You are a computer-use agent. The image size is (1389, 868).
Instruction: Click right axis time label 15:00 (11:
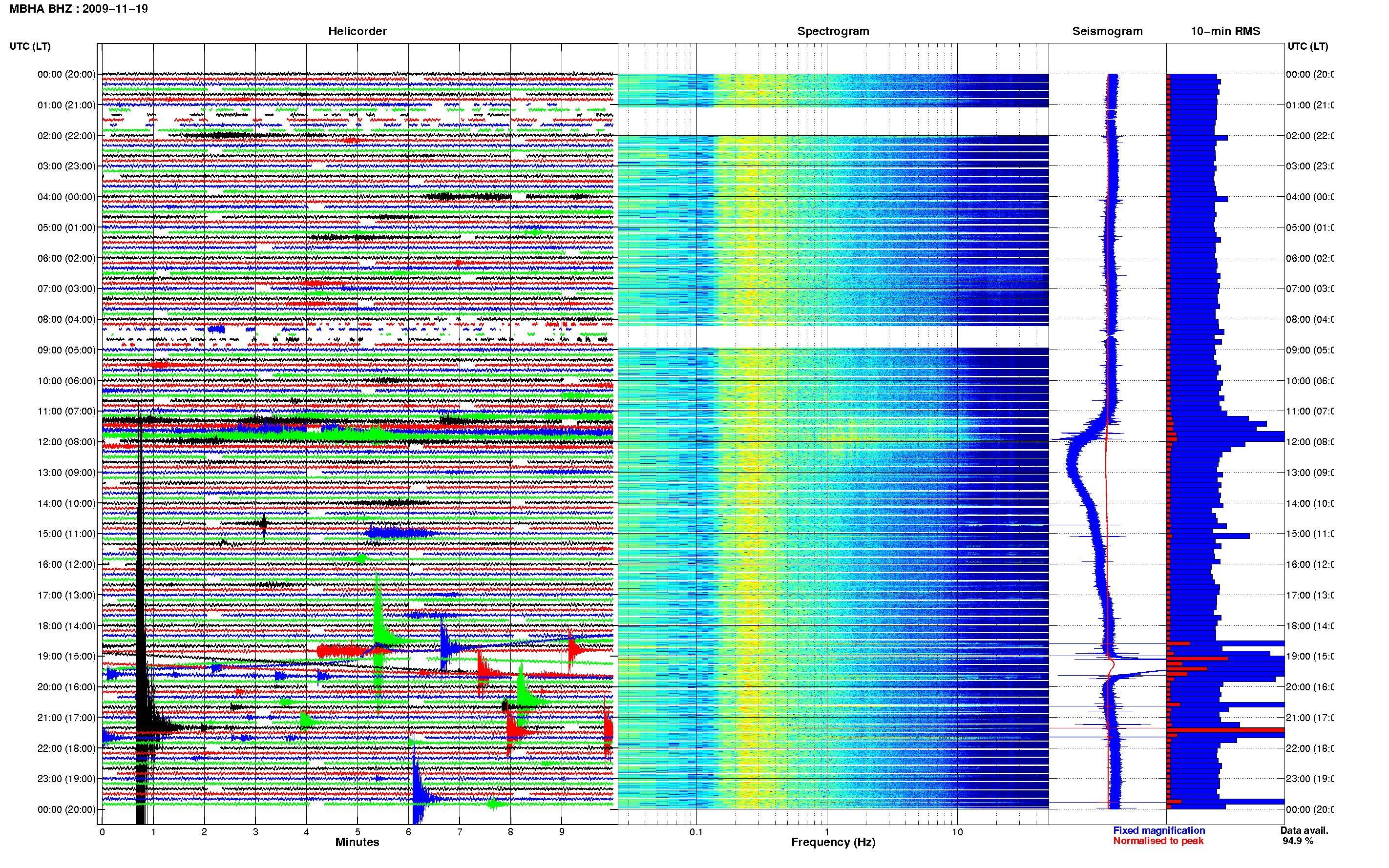tap(1310, 534)
